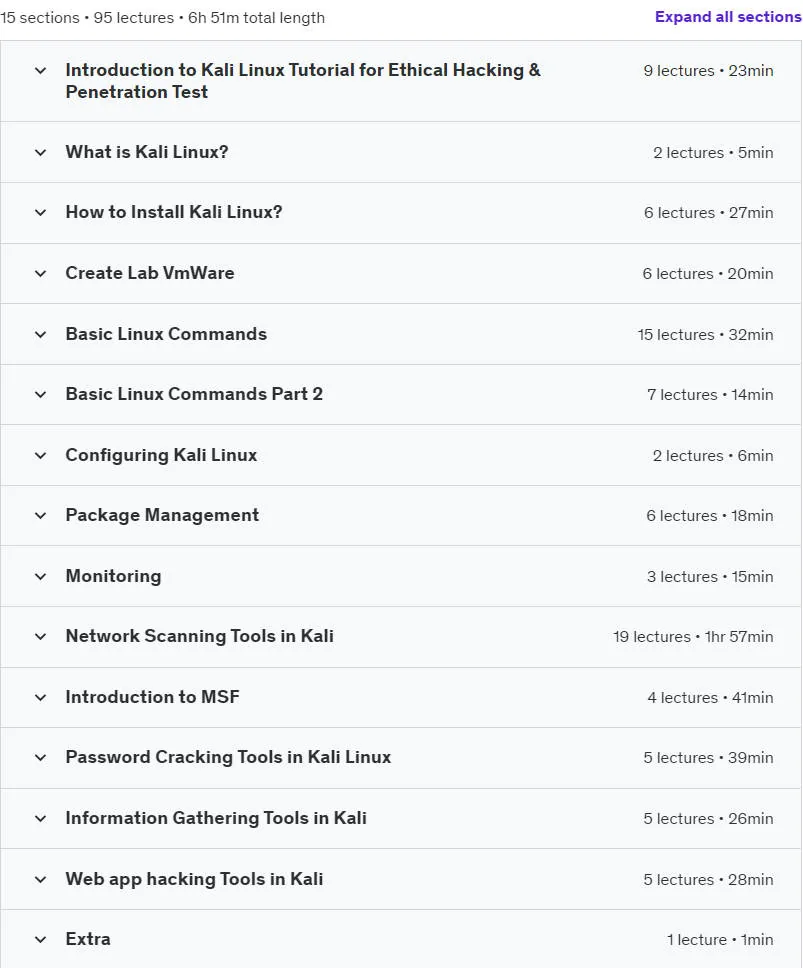The image size is (803, 968).
Task: Click the 15 lectures 32min summary
Action: [x=705, y=335]
